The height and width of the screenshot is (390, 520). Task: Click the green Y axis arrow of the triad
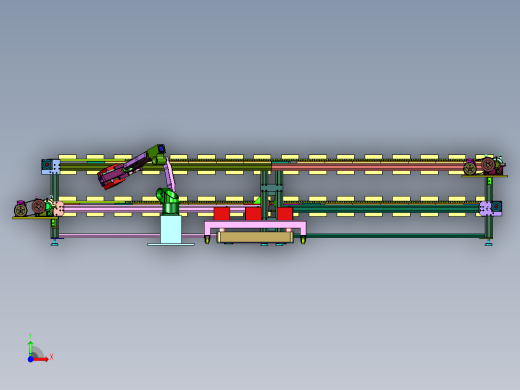[30, 348]
